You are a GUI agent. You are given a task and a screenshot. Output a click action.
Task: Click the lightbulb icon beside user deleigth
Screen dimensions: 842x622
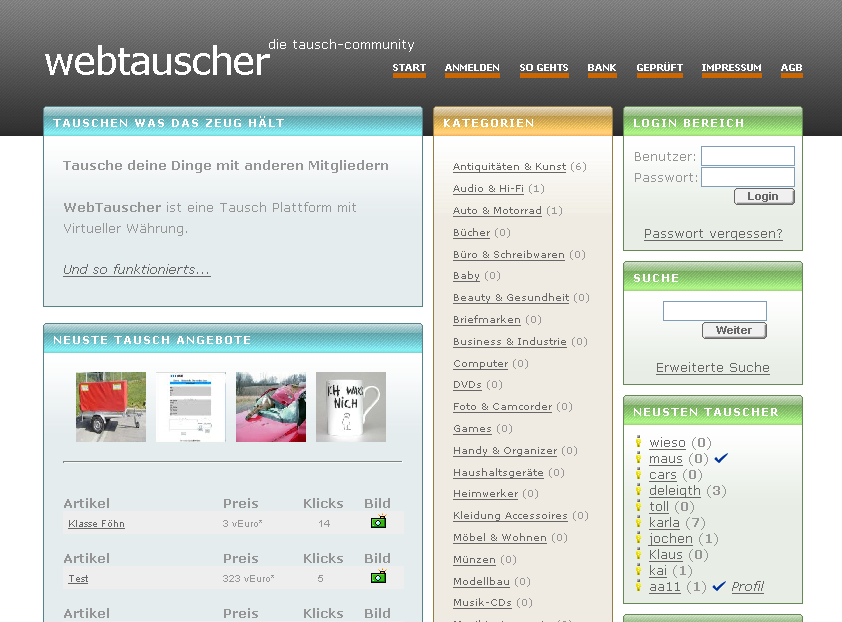639,490
